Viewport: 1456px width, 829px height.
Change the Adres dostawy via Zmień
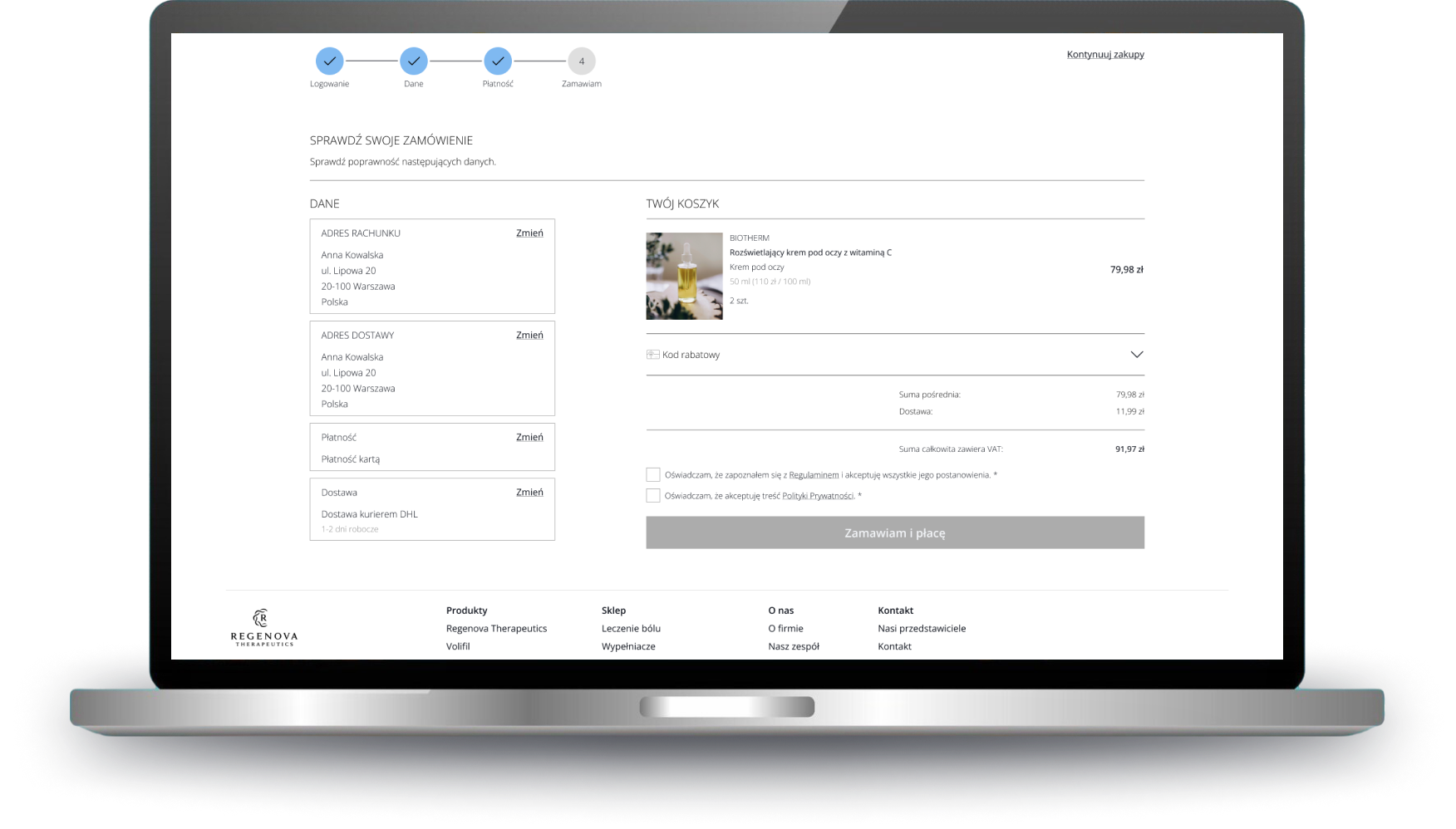[x=529, y=336]
